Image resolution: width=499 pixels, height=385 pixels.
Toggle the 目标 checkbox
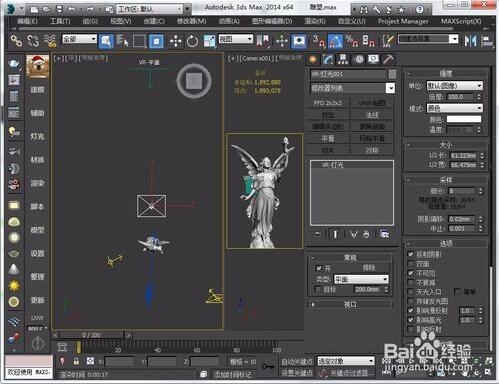pos(318,289)
